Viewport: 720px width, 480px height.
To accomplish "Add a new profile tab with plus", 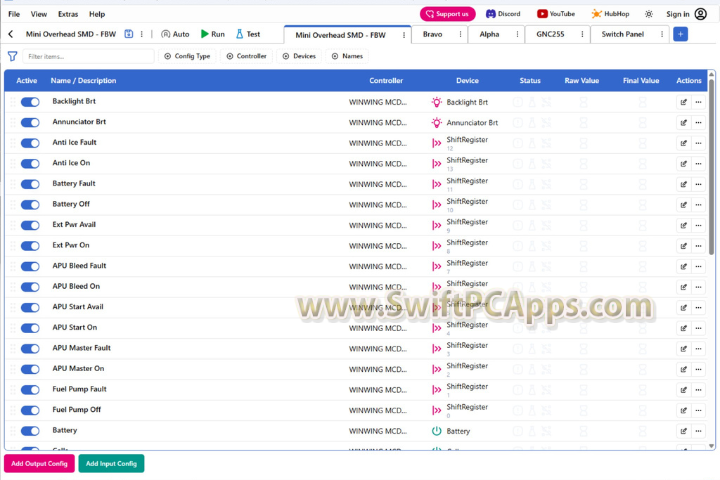I will pyautogui.click(x=680, y=34).
